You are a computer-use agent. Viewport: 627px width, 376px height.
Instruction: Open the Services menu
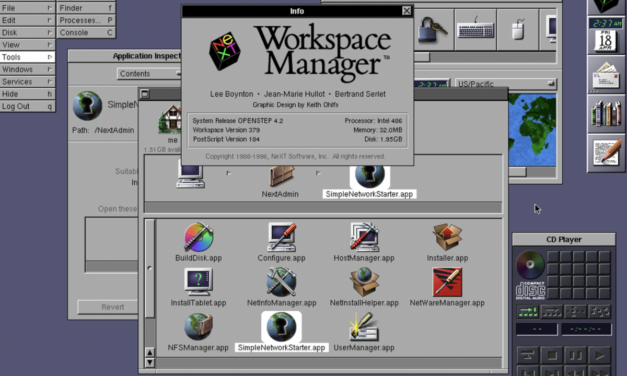(27, 82)
